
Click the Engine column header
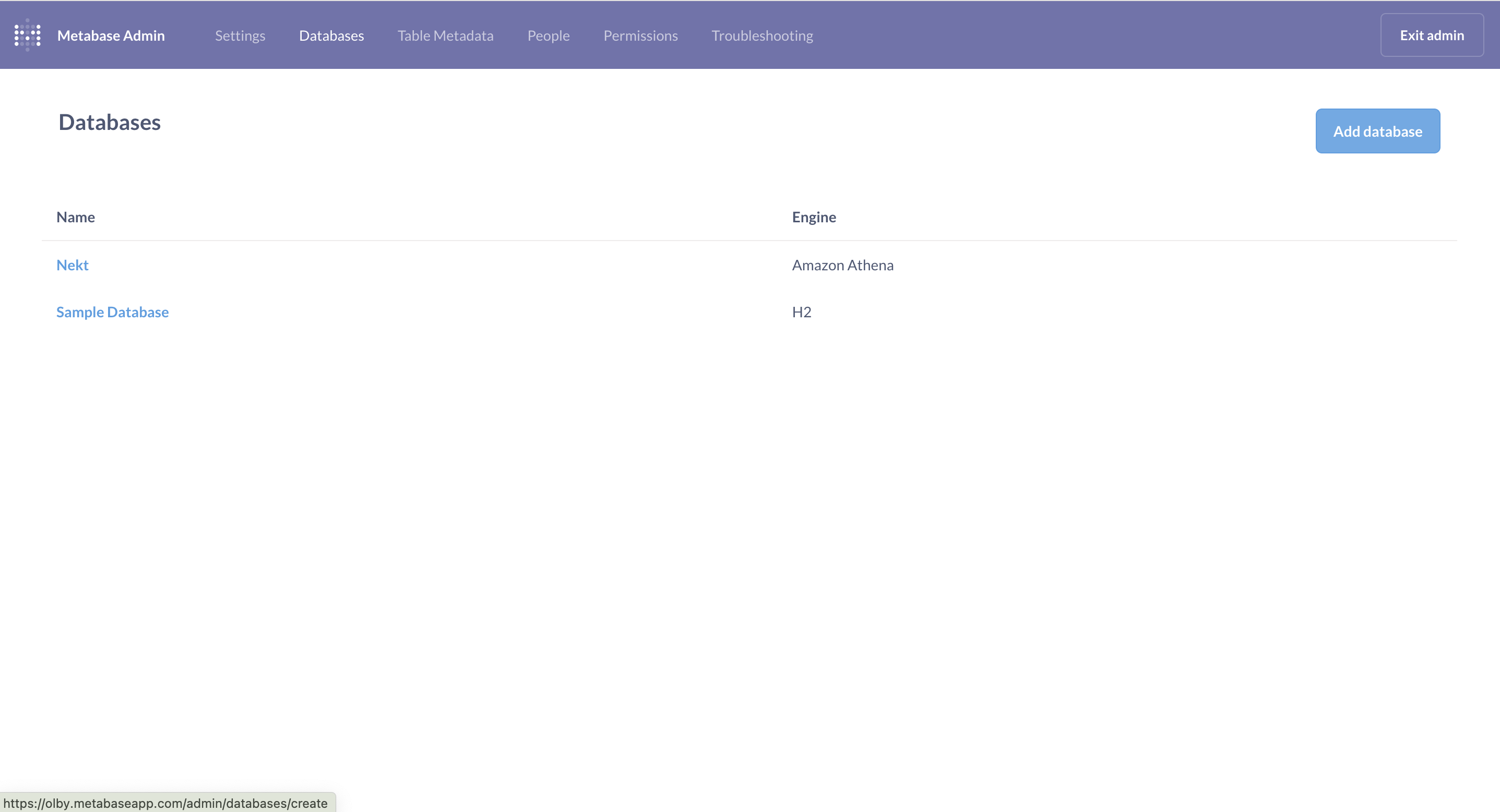tap(814, 217)
